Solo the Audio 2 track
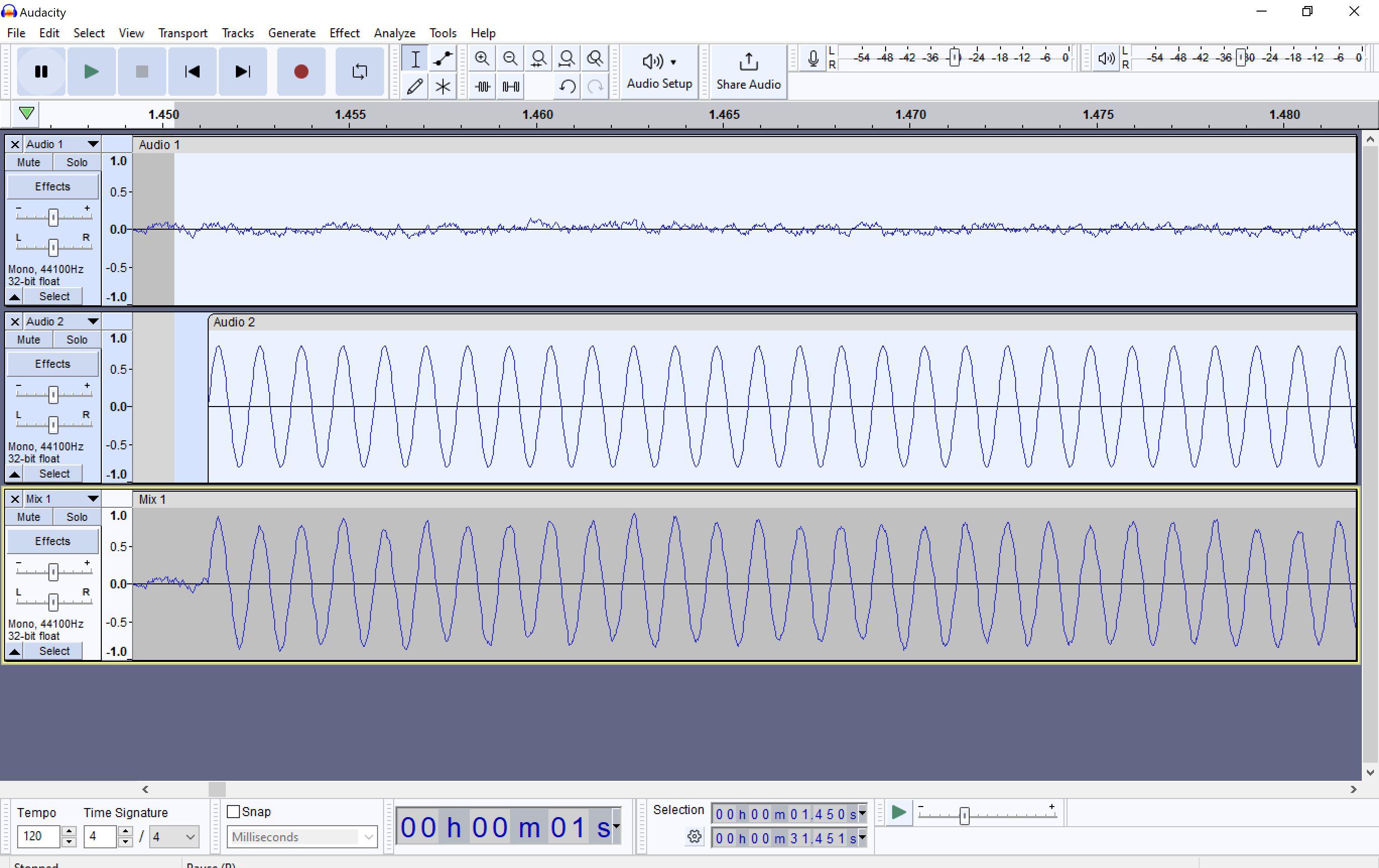1379x868 pixels. 77,340
